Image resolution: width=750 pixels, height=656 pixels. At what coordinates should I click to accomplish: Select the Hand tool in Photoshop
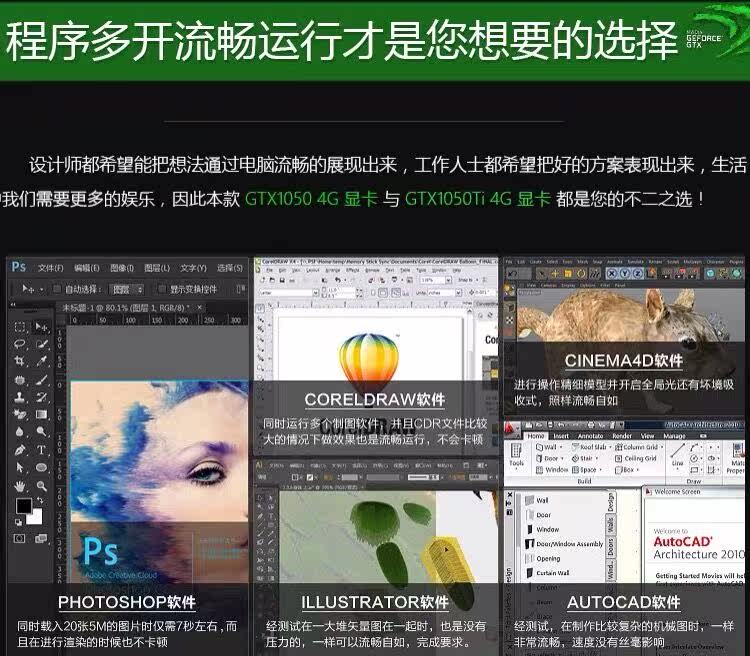[x=20, y=487]
